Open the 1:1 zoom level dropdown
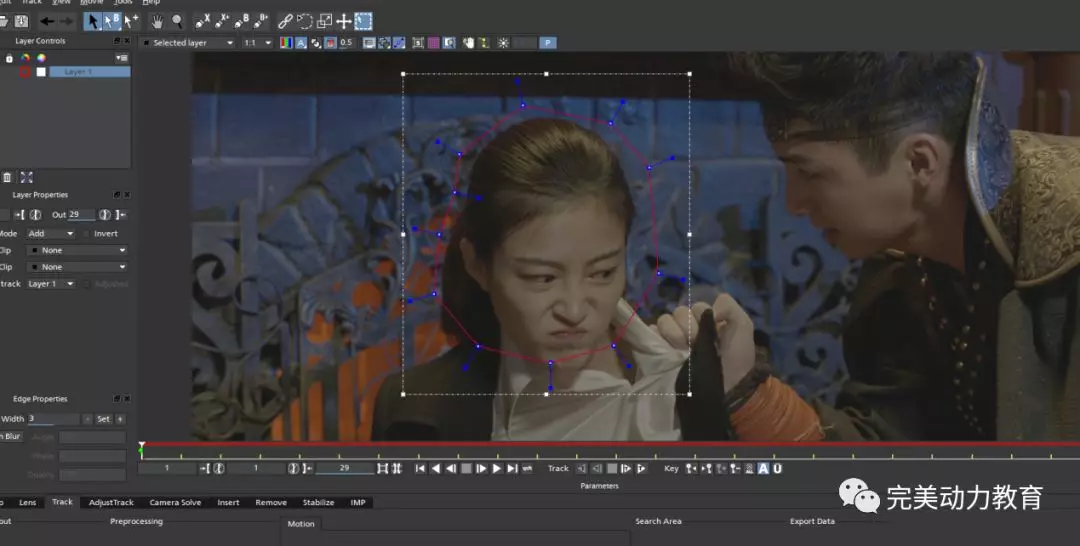The height and width of the screenshot is (546, 1080). pyautogui.click(x=258, y=43)
